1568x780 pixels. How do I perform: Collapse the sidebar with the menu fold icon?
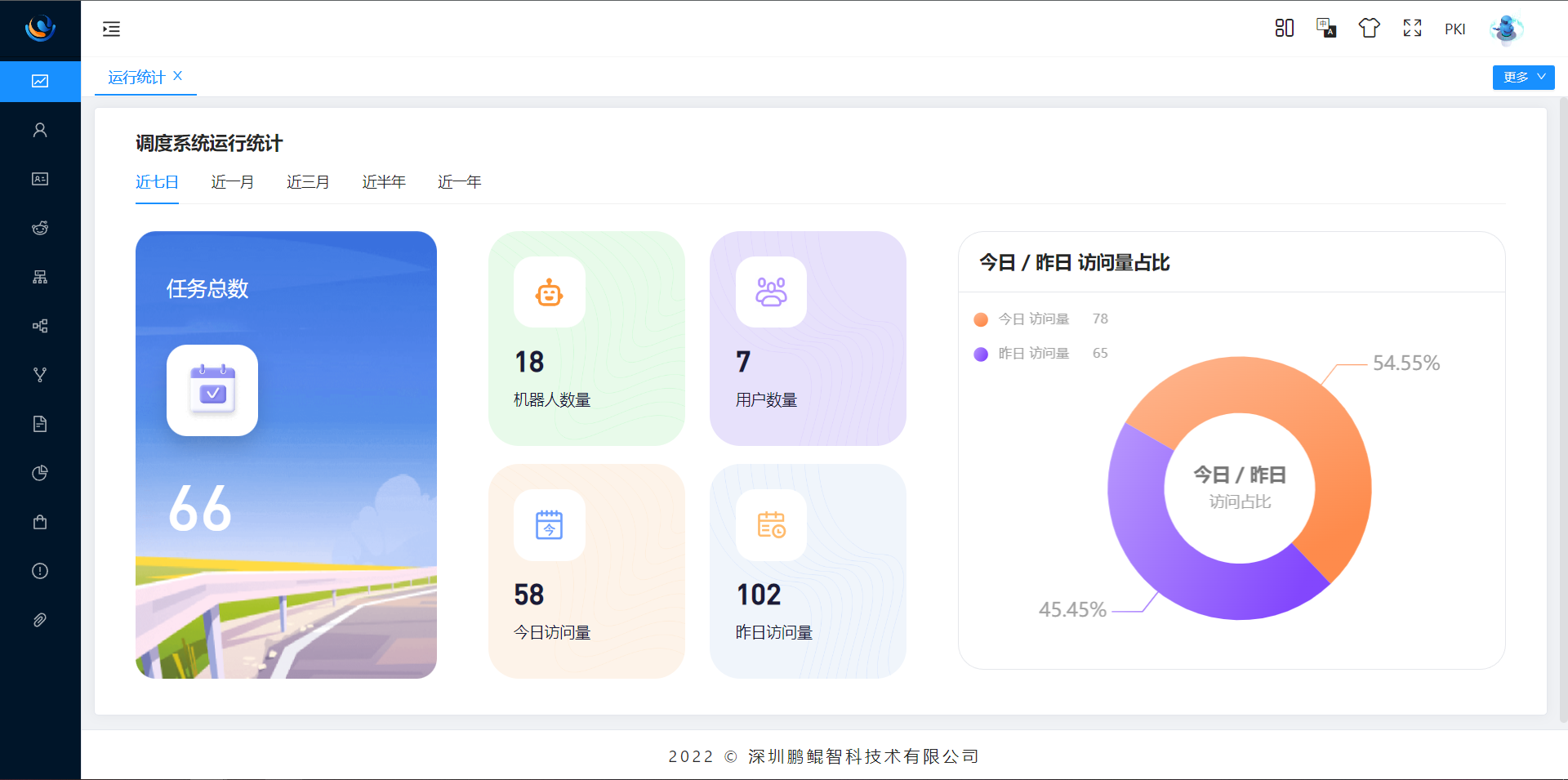tap(111, 29)
